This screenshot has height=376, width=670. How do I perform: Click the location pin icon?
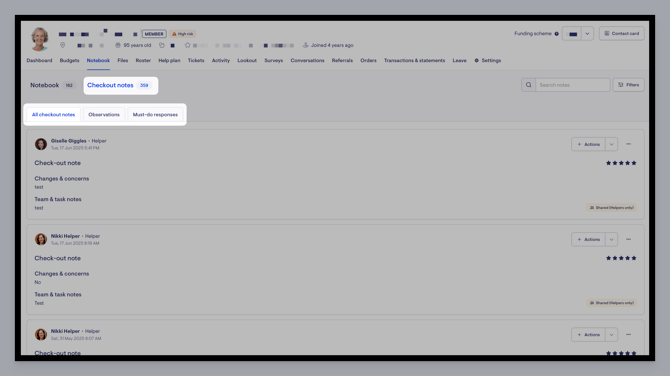coord(62,45)
